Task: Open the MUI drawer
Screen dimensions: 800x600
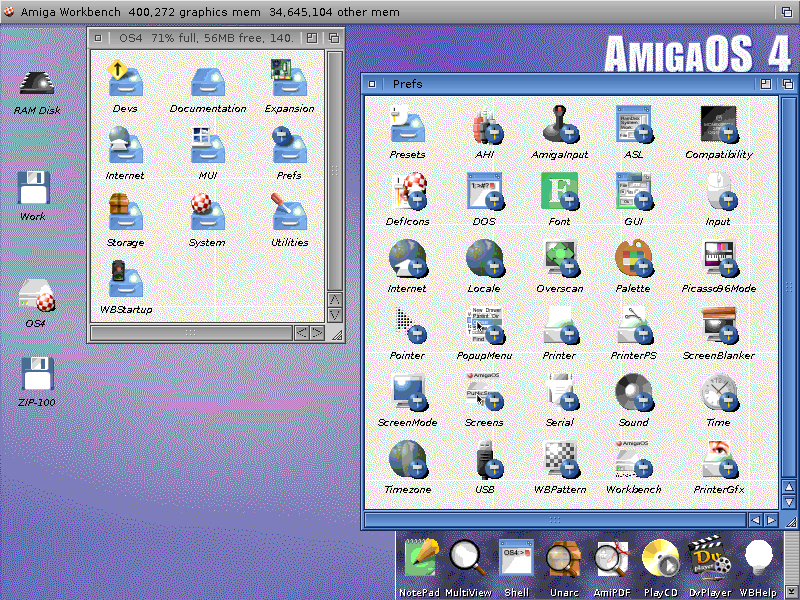Action: click(x=208, y=146)
